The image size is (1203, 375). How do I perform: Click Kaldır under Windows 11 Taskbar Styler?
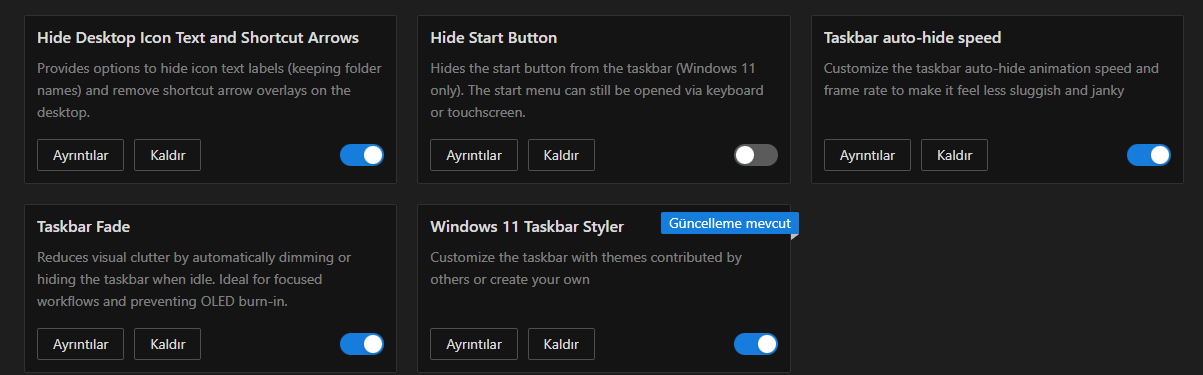click(x=561, y=344)
